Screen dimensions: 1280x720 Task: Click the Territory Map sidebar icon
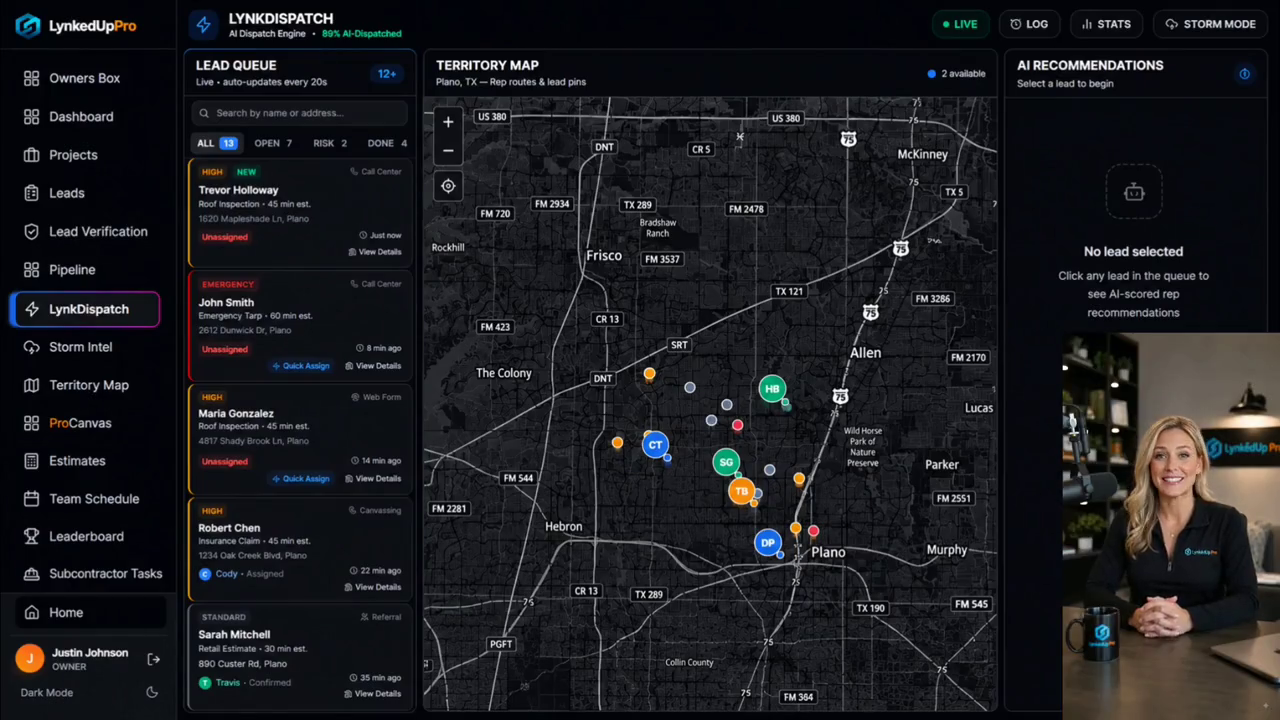[x=31, y=385]
